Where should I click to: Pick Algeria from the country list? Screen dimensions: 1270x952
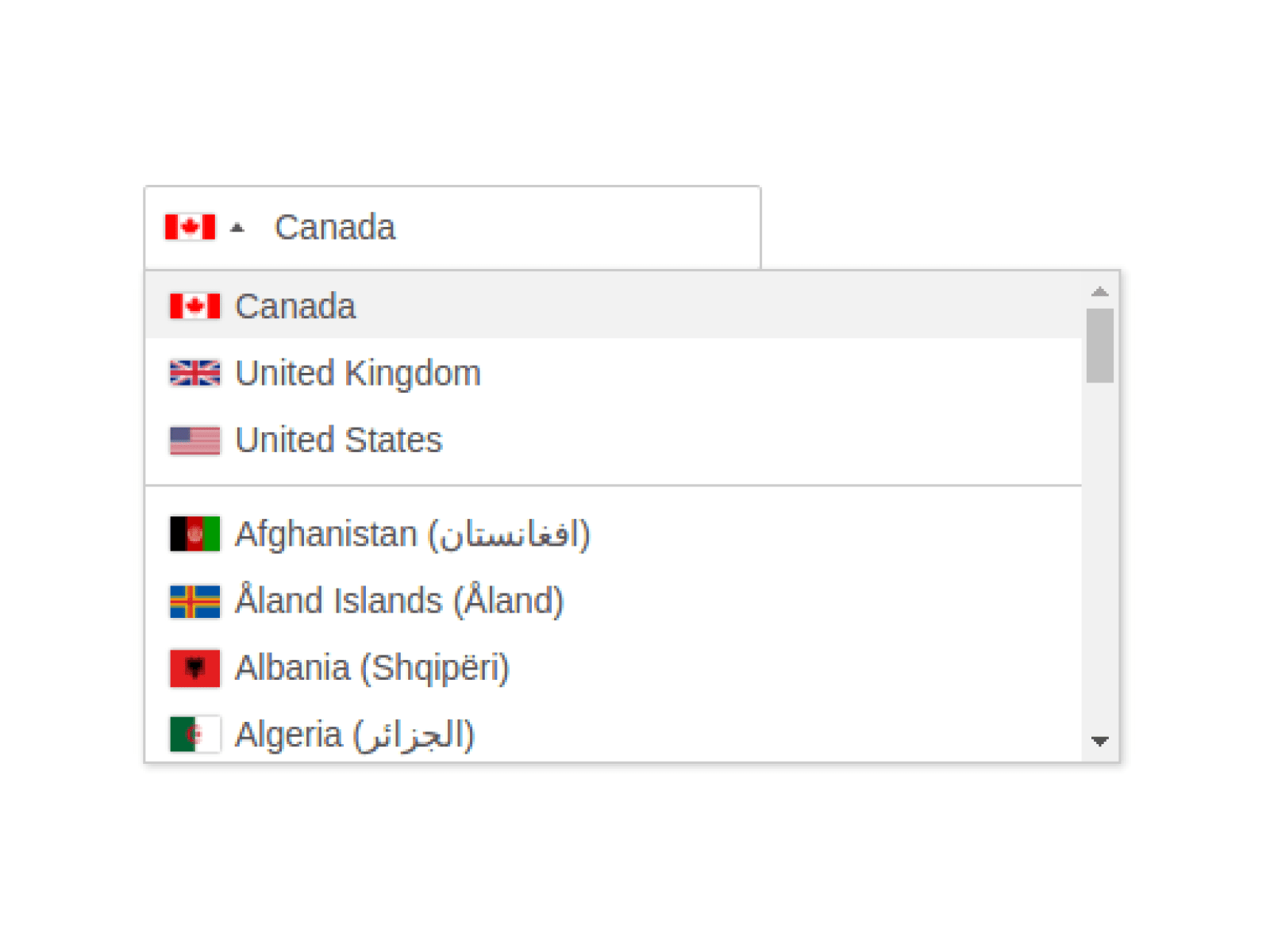pos(354,735)
